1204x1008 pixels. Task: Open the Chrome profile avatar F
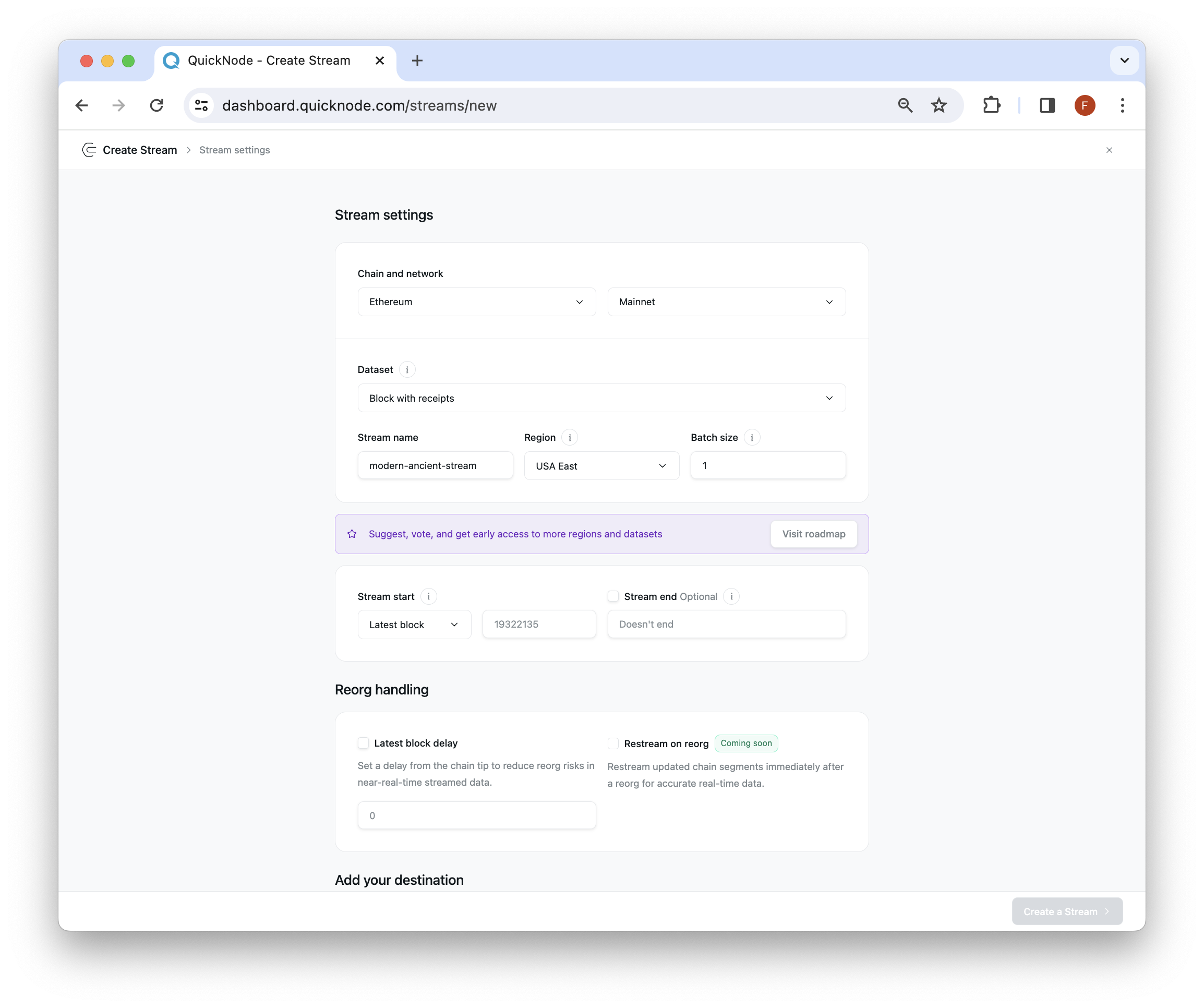1084,105
